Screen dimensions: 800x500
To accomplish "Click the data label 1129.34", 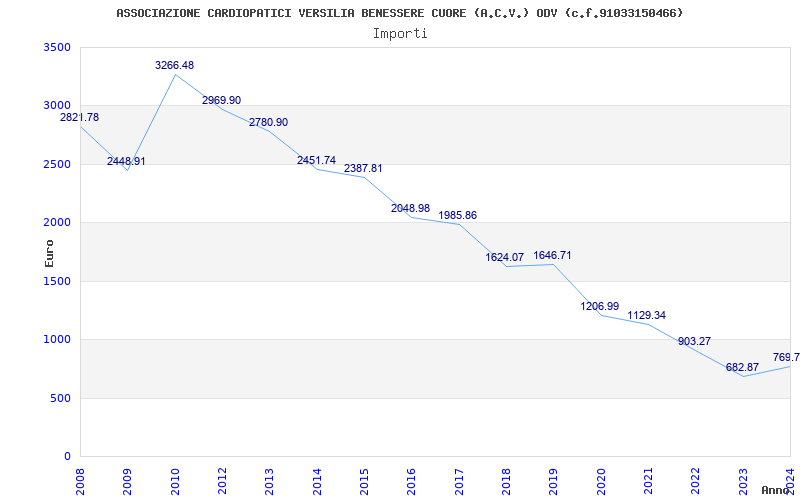I will pyautogui.click(x=647, y=315).
